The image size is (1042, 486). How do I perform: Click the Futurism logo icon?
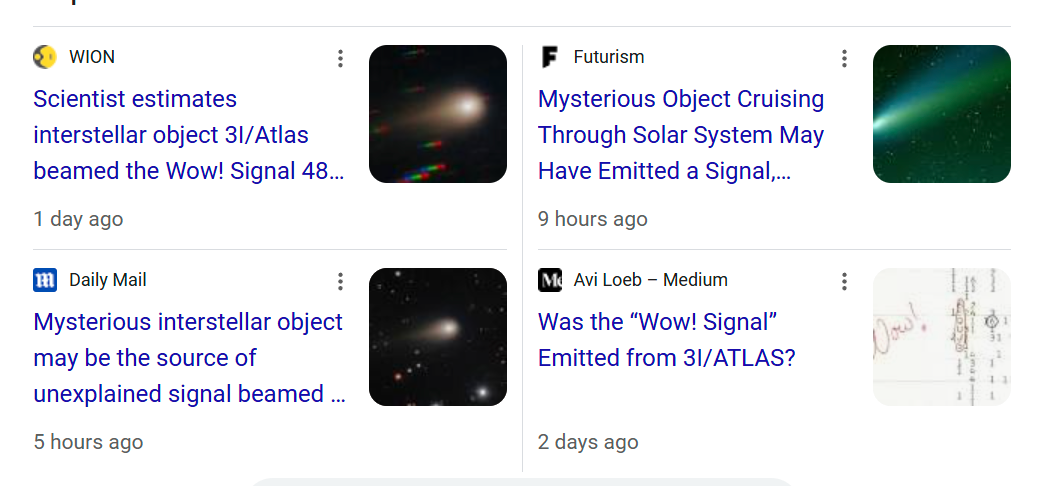coord(549,57)
